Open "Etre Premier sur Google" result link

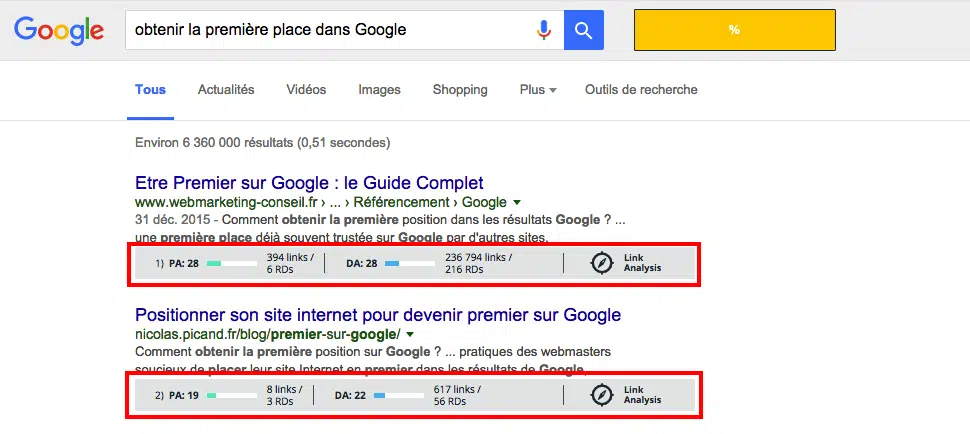pyautogui.click(x=309, y=183)
